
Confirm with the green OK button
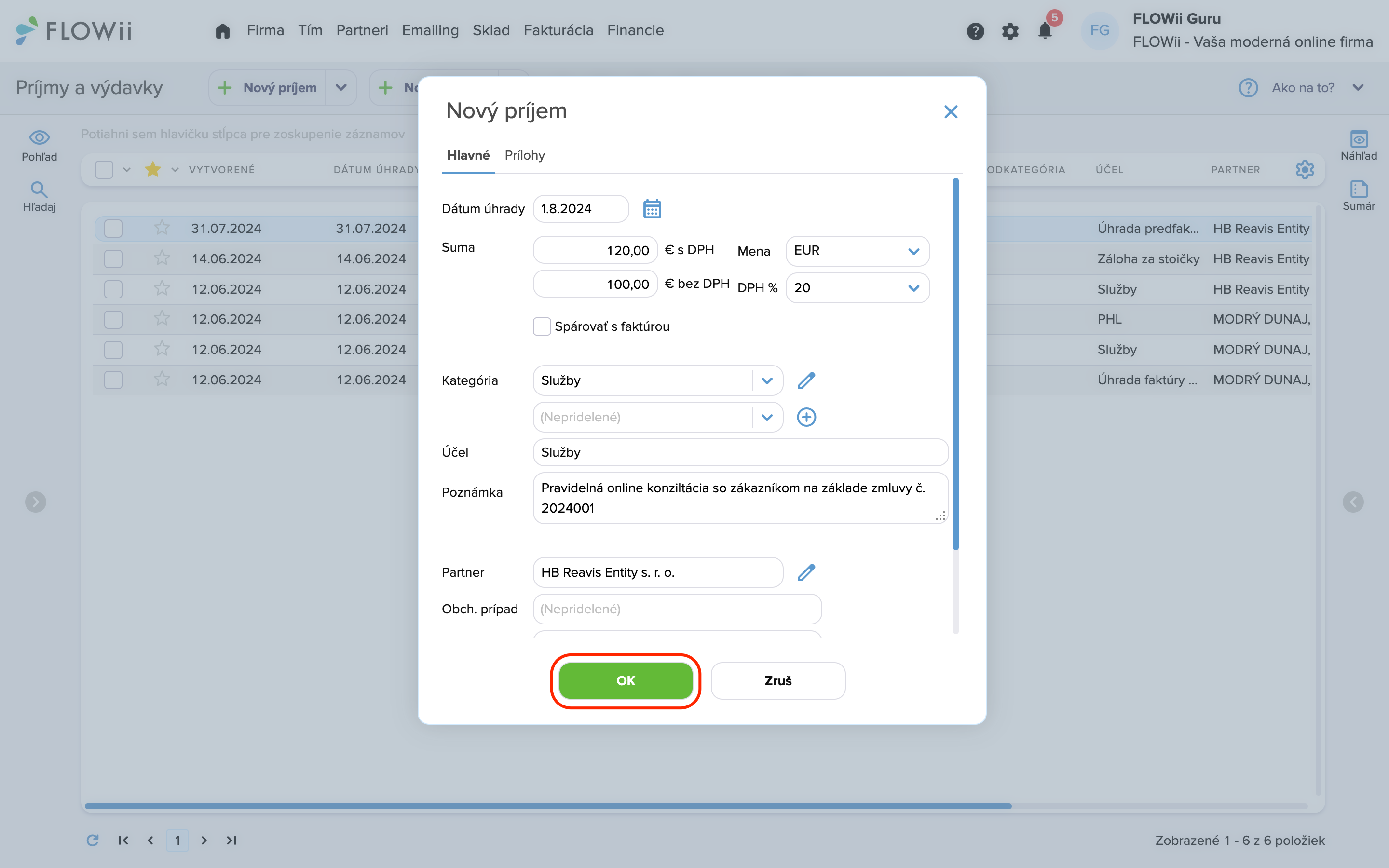click(626, 681)
